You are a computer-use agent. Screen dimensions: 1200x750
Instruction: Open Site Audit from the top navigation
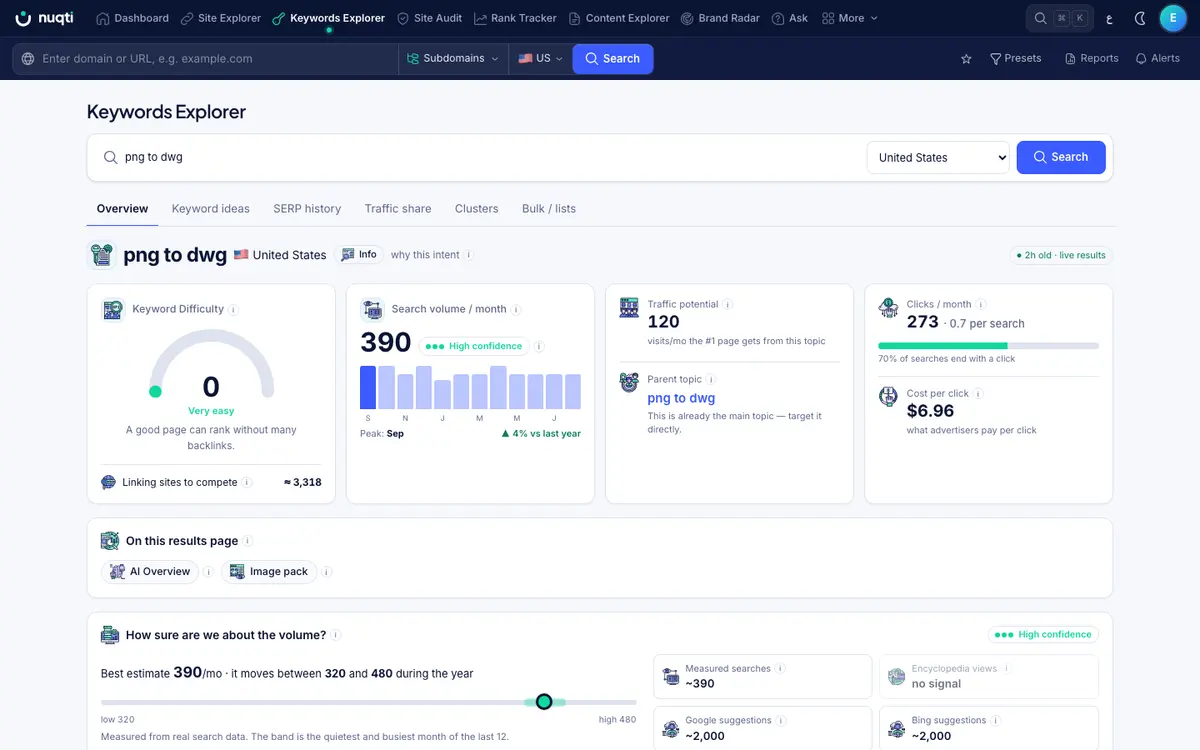[x=429, y=18]
